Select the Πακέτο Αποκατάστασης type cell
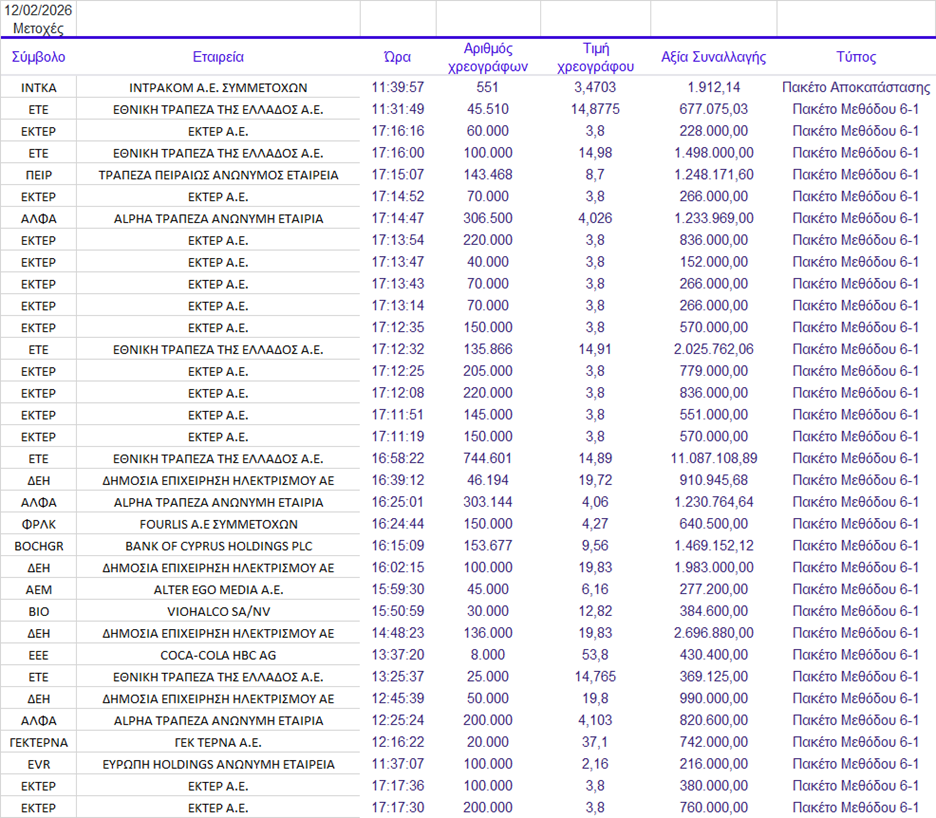Screen dimensions: 936x818 [855, 88]
